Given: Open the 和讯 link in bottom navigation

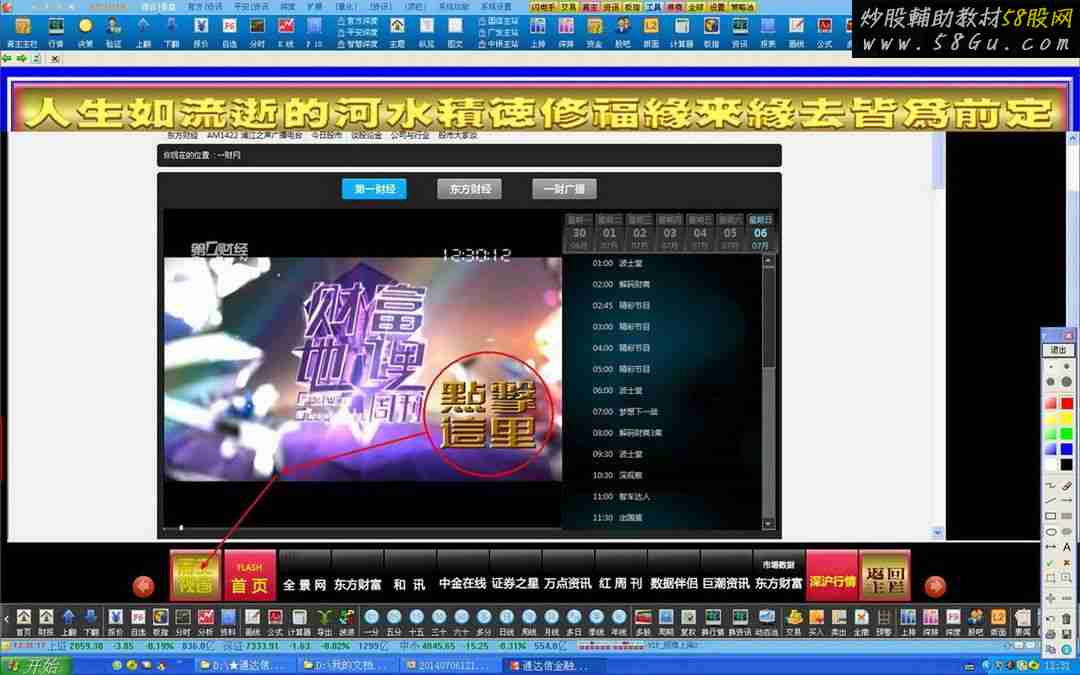Looking at the screenshot, I should 409,584.
